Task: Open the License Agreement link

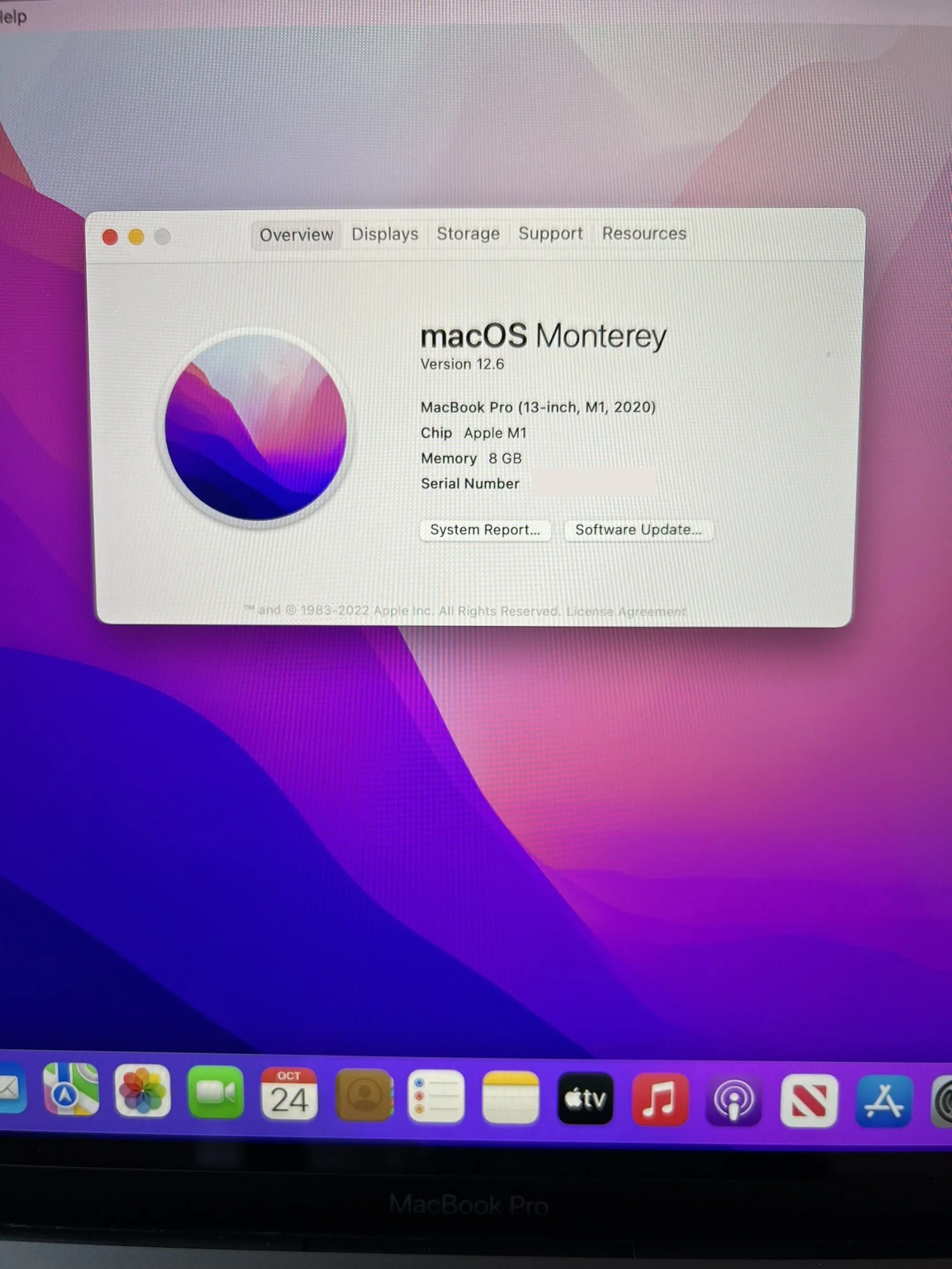Action: point(626,611)
